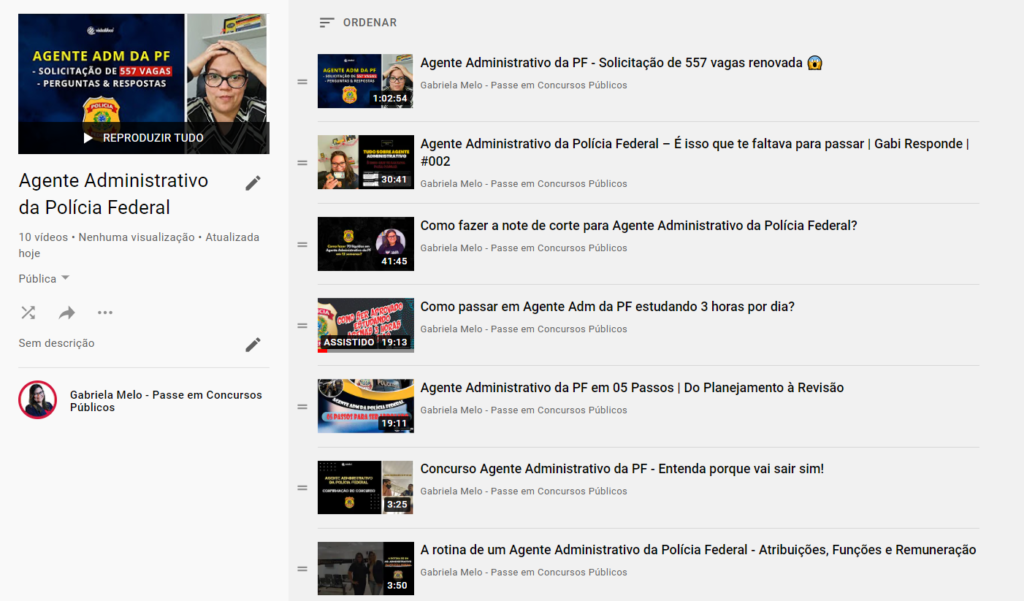
Task: Open video 'A rotina de um Agente Administrativo'
Action: click(x=698, y=549)
